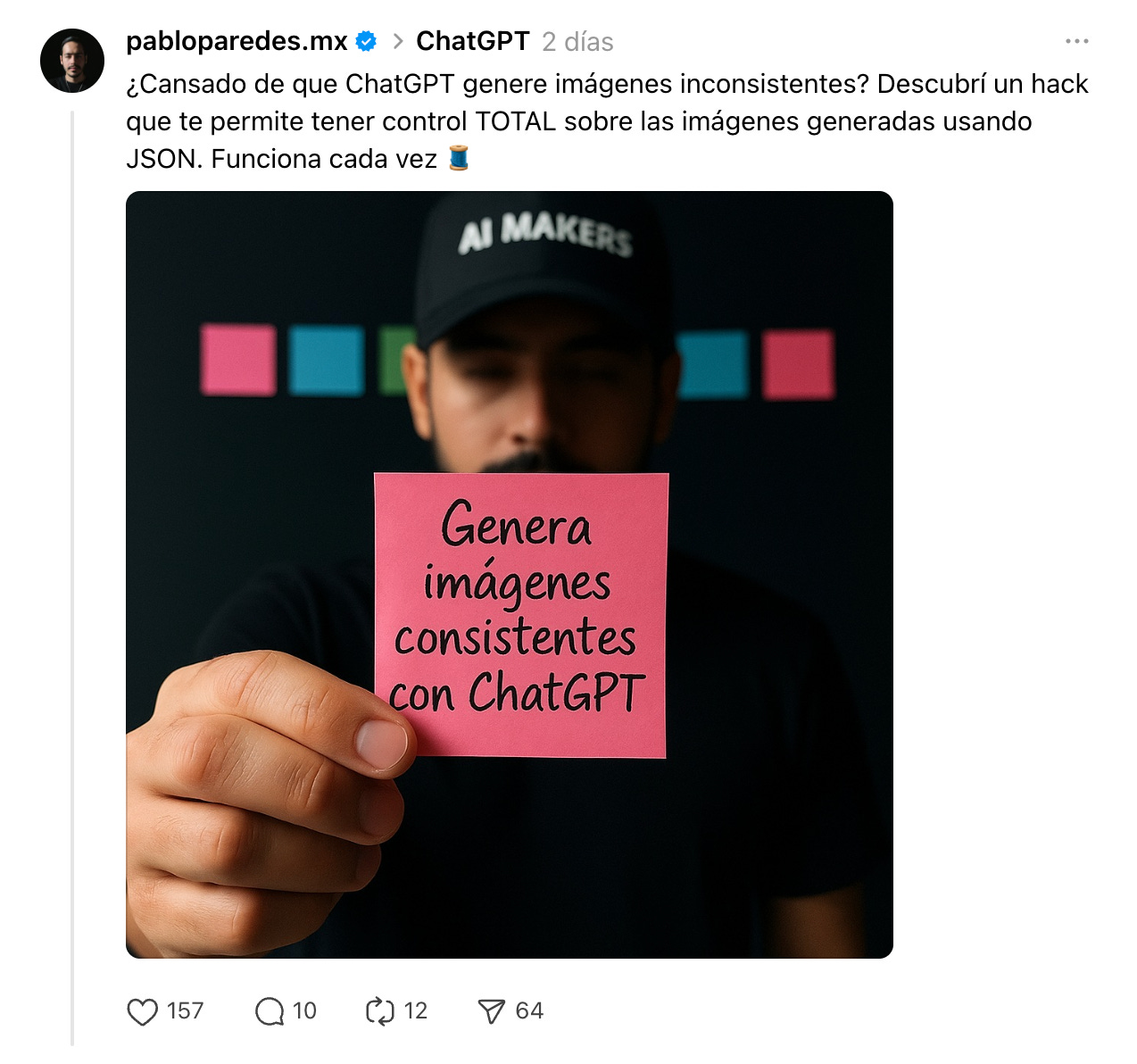Open the three-dots more options menu
Viewport: 1137px width, 1064px height.
coord(1076,41)
